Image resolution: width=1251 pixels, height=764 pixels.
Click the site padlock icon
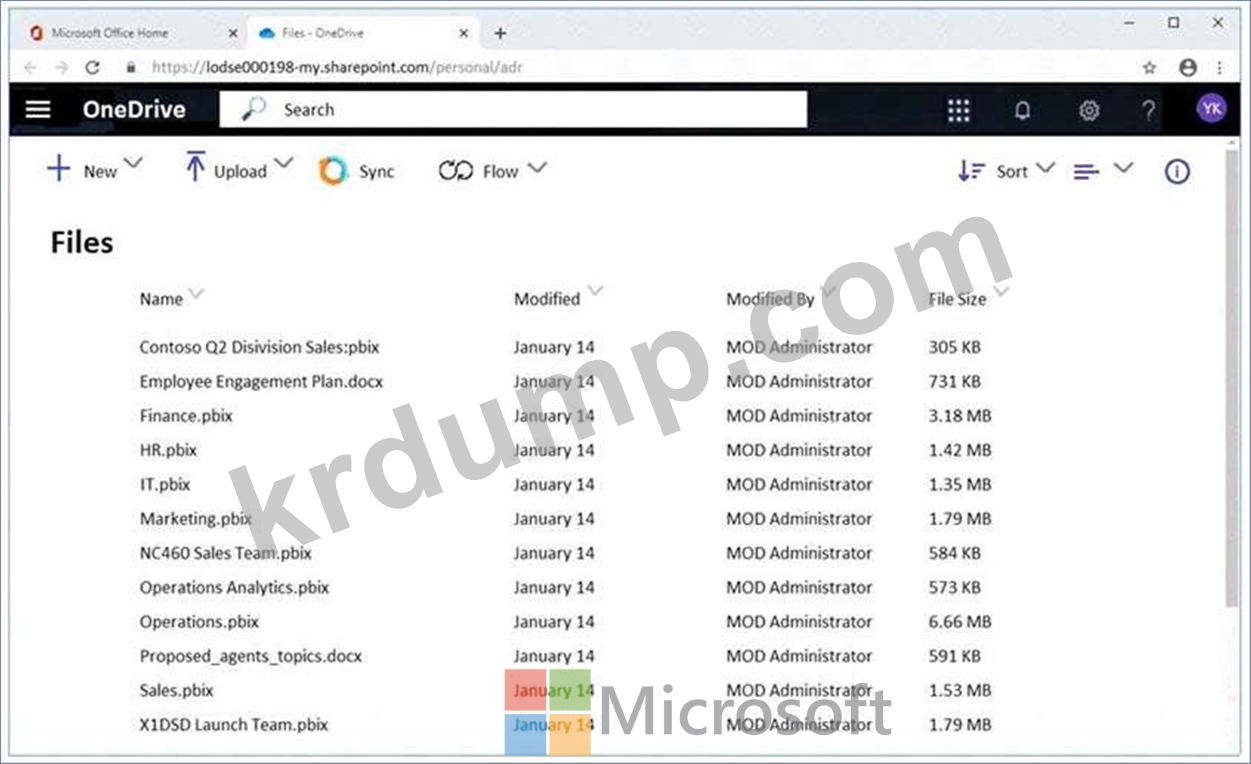[x=130, y=67]
